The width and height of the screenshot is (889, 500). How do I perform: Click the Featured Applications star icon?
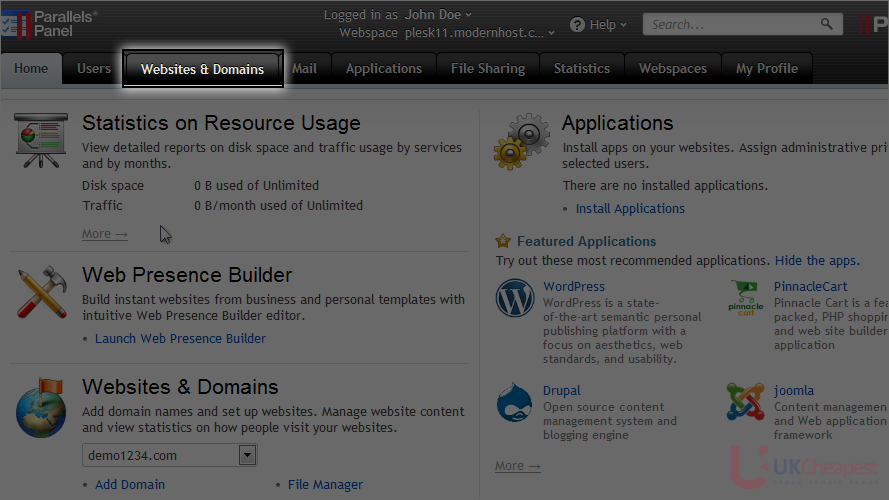tap(503, 241)
